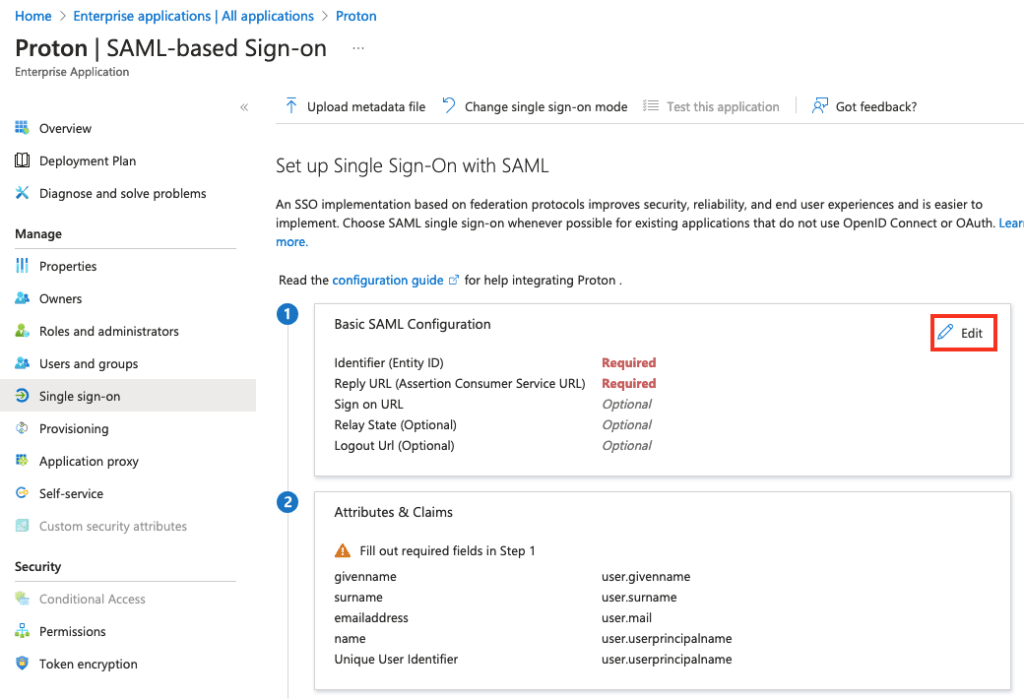Click the Overview grid icon in sidebar
This screenshot has width=1024, height=699.
22,128
